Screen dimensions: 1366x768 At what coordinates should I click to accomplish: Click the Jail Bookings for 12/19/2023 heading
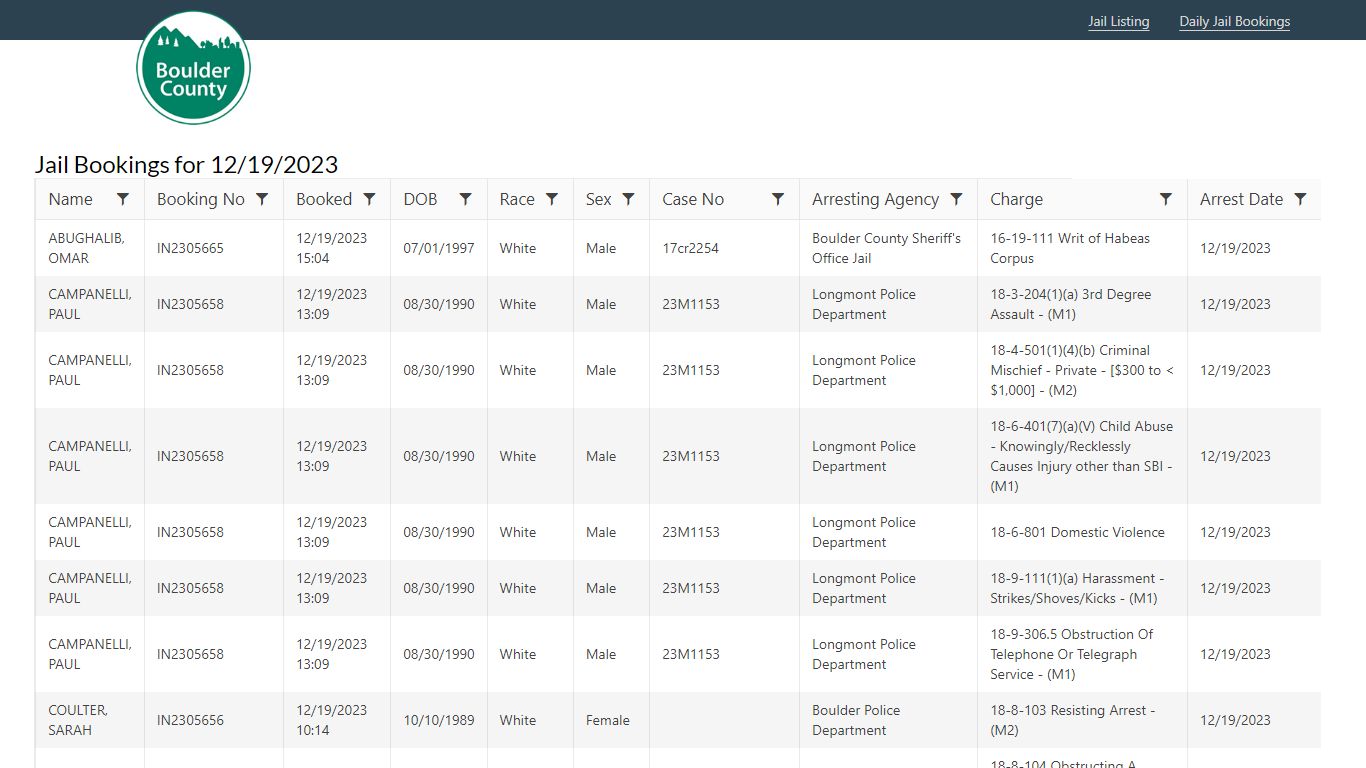pyautogui.click(x=186, y=164)
